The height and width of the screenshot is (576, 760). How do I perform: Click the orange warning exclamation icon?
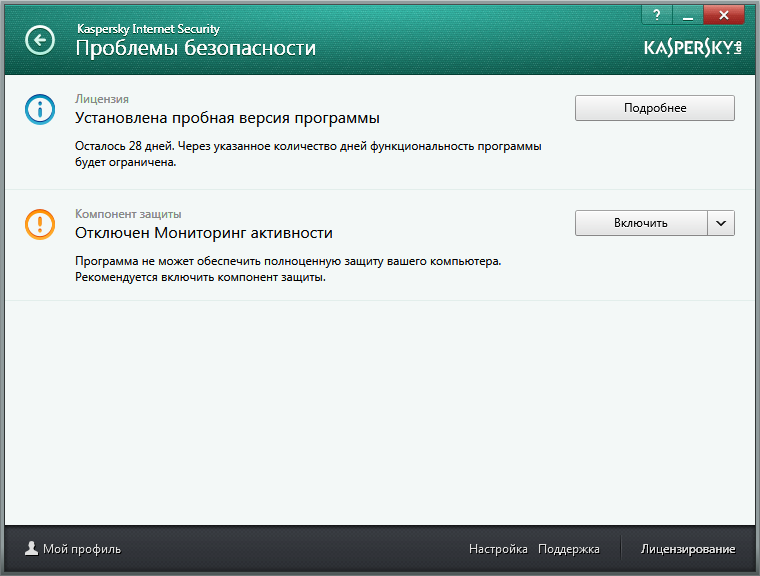40,224
